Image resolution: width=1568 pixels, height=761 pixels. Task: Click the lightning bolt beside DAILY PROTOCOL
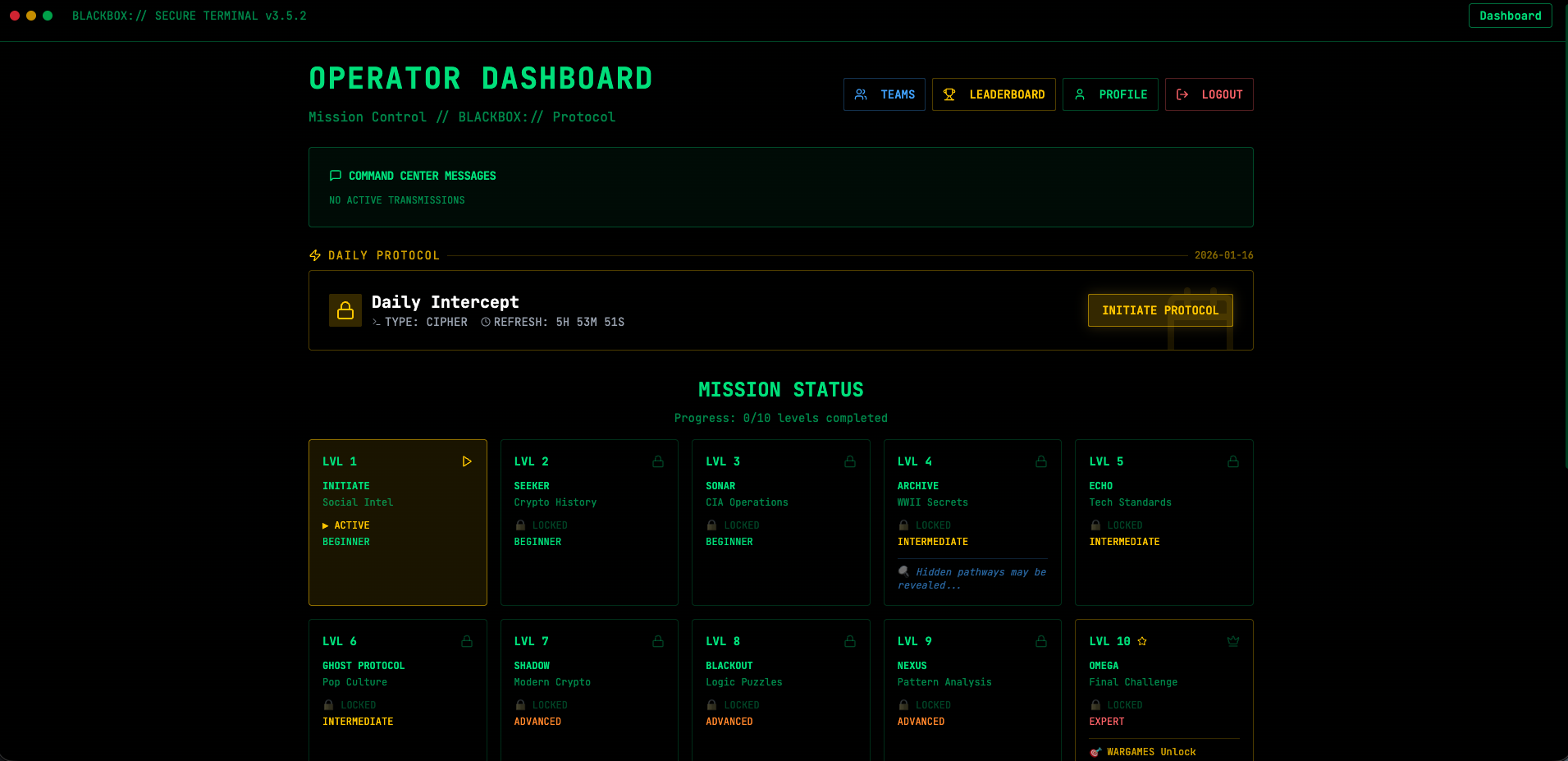point(314,254)
